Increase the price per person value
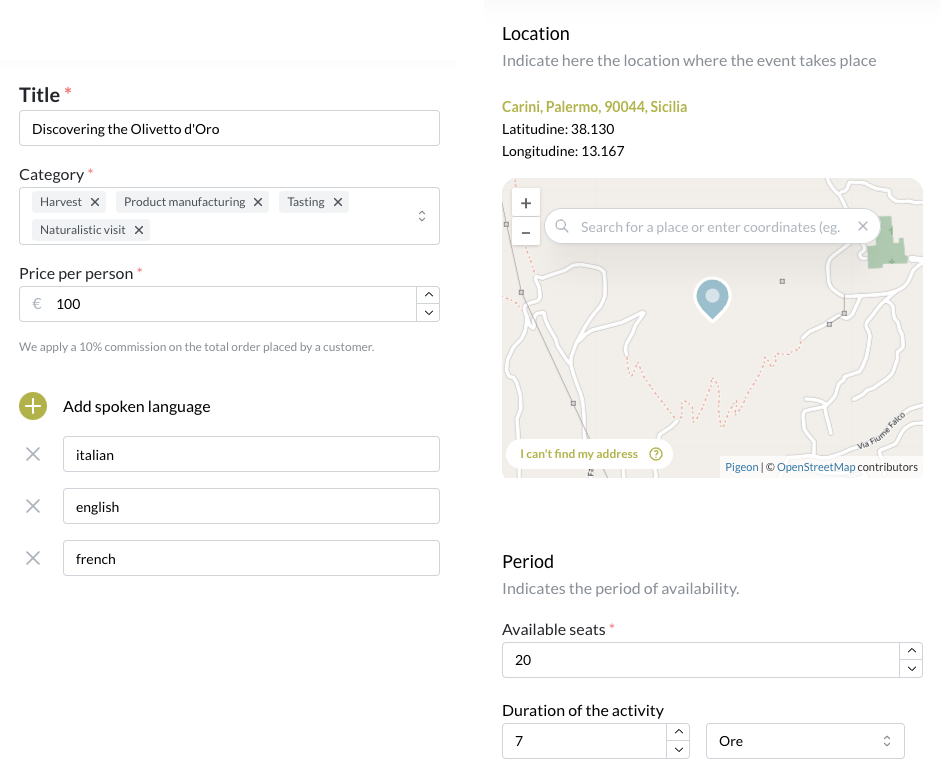The width and height of the screenshot is (941, 781). [428, 295]
